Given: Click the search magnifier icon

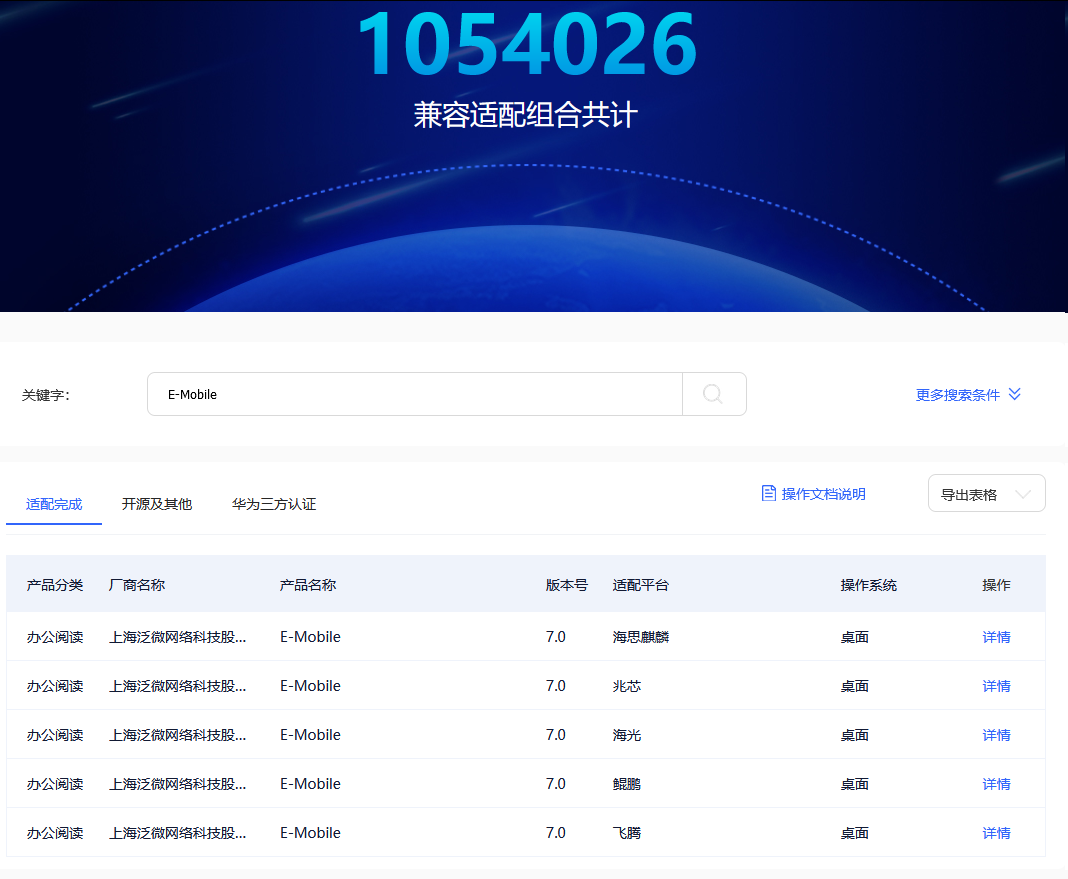Looking at the screenshot, I should click(714, 393).
